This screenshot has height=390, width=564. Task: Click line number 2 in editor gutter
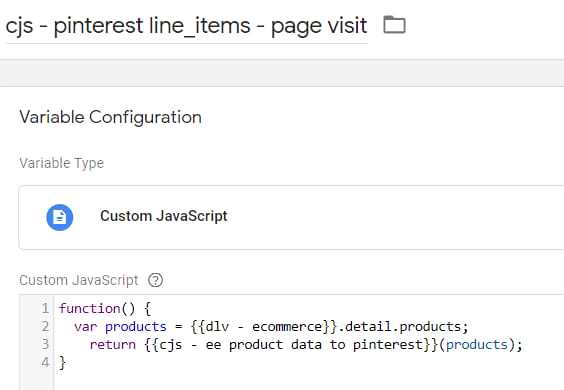click(45, 326)
